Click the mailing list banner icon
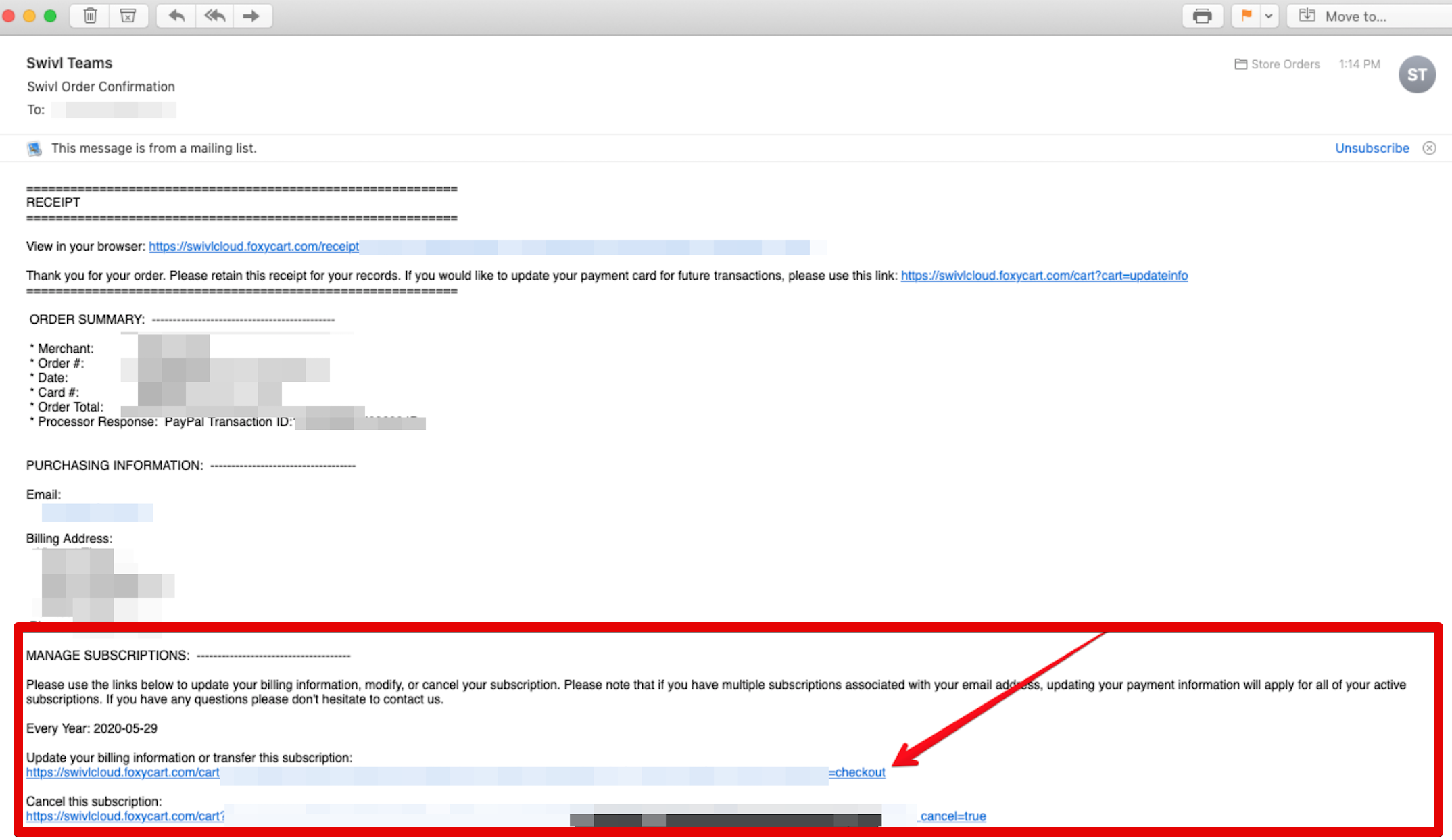 [34, 149]
